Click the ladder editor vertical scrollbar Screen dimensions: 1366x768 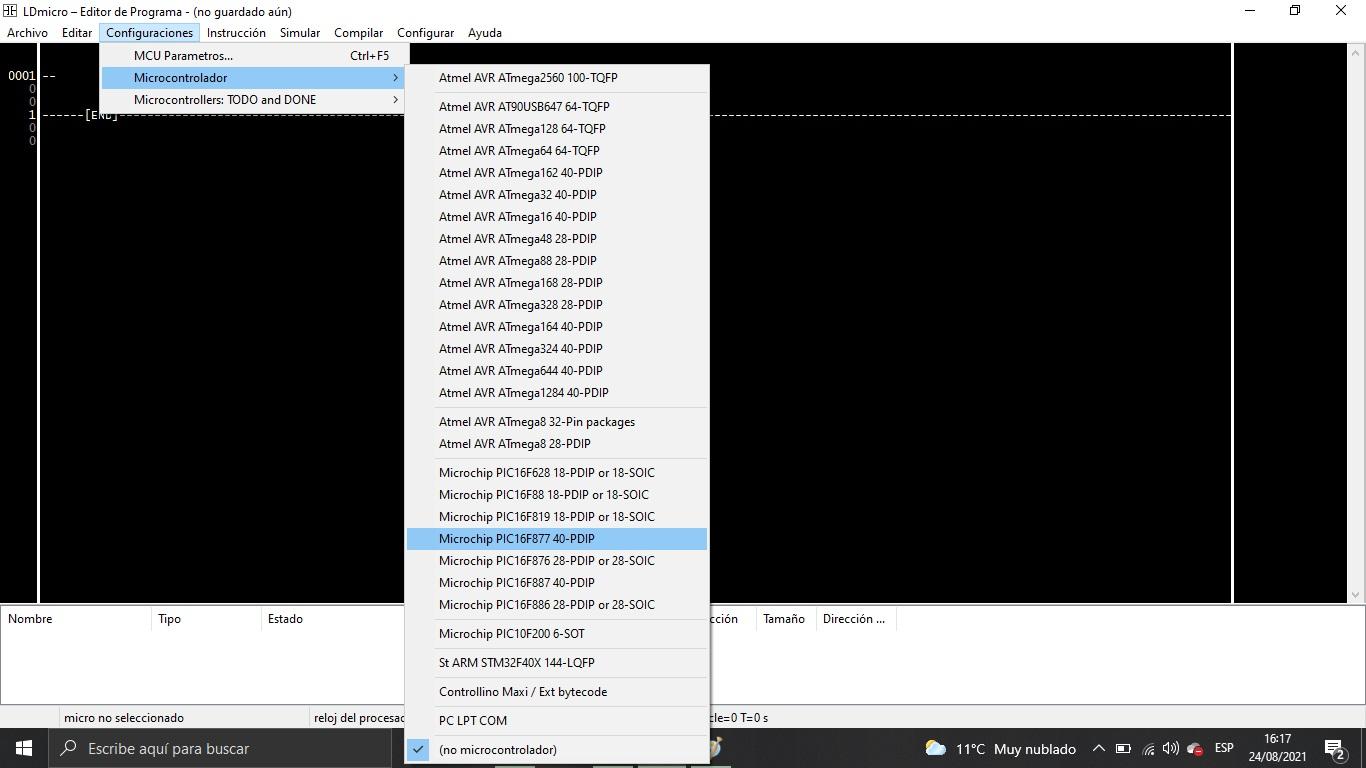pyautogui.click(x=1356, y=323)
